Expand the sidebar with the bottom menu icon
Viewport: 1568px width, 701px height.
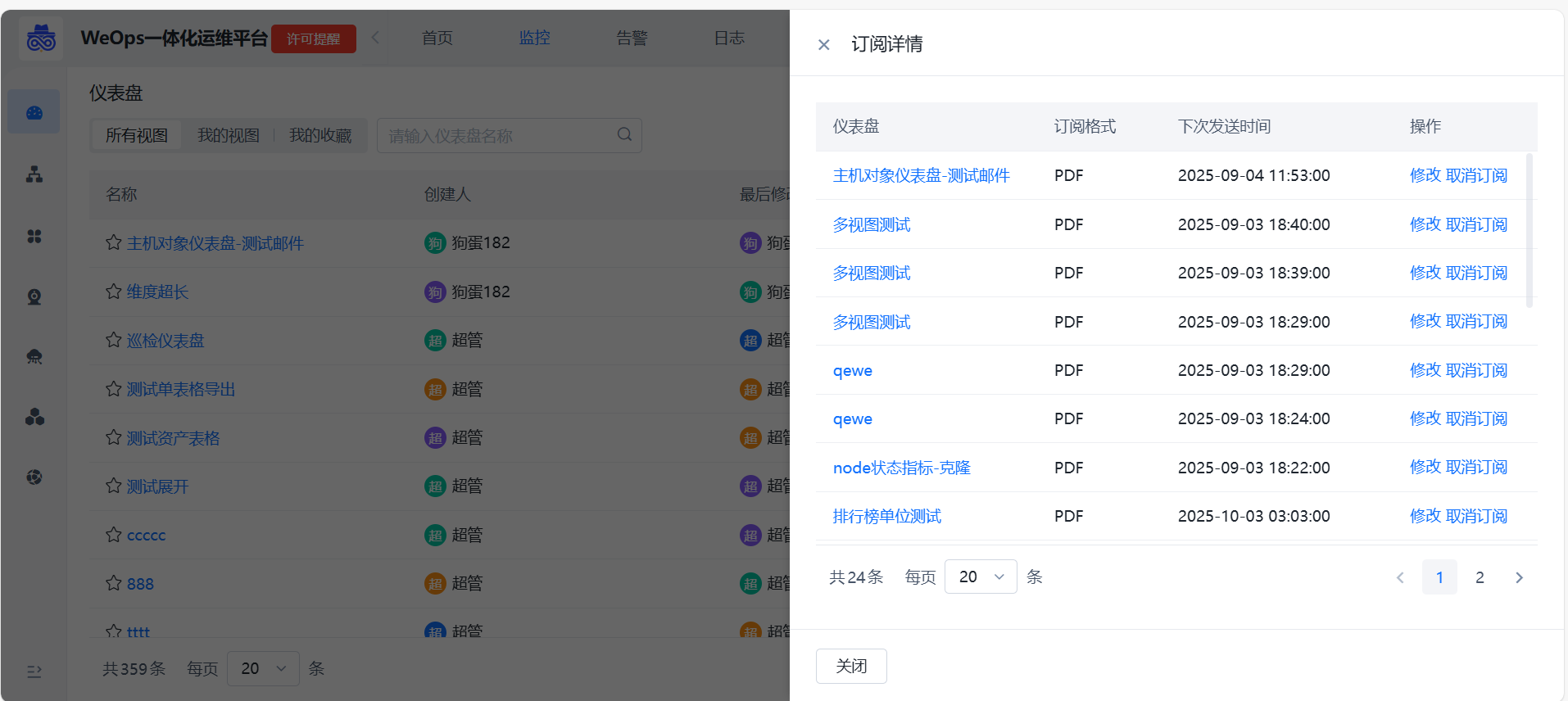(x=34, y=672)
